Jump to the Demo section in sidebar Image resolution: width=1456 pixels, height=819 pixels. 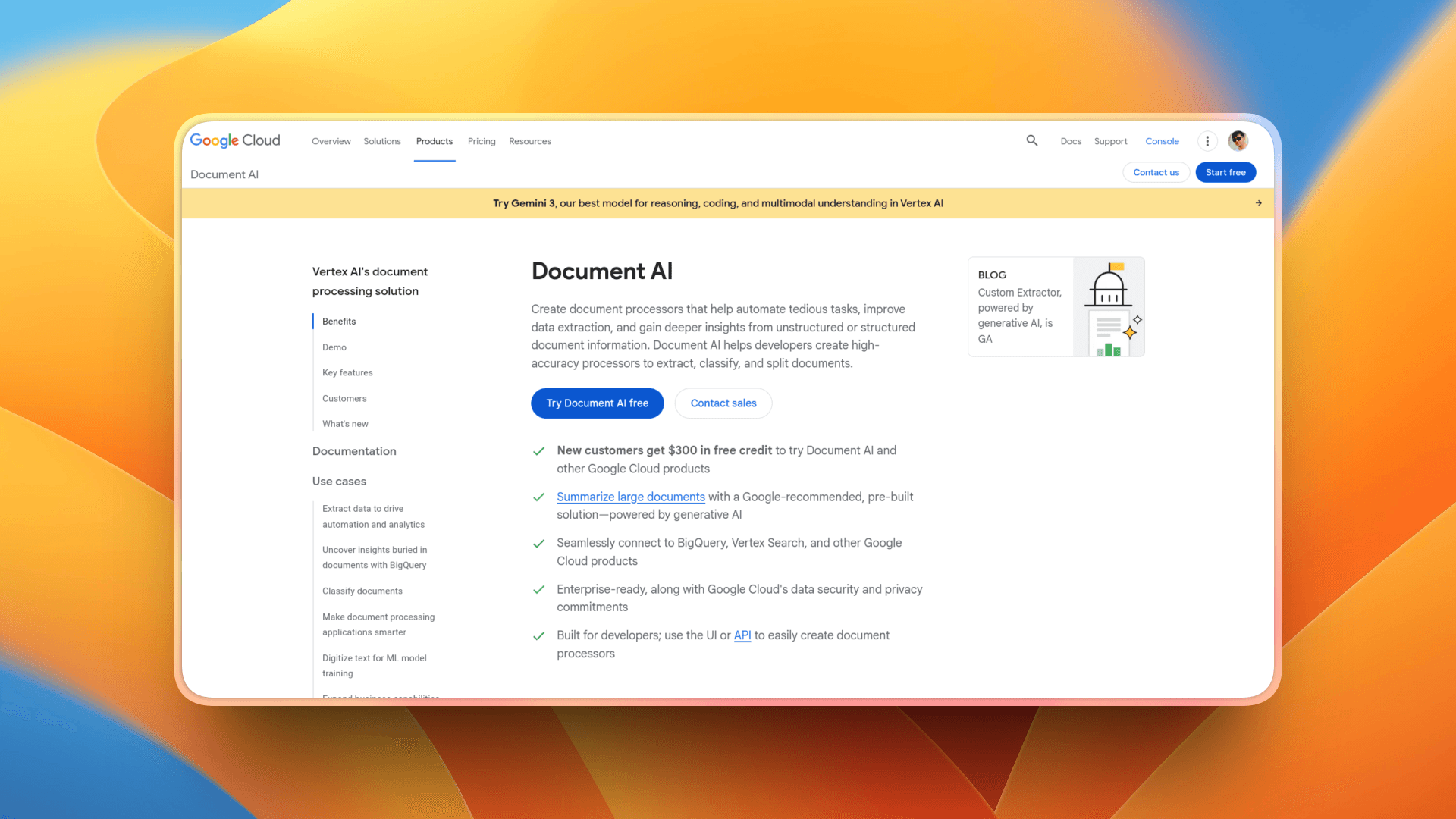[334, 347]
